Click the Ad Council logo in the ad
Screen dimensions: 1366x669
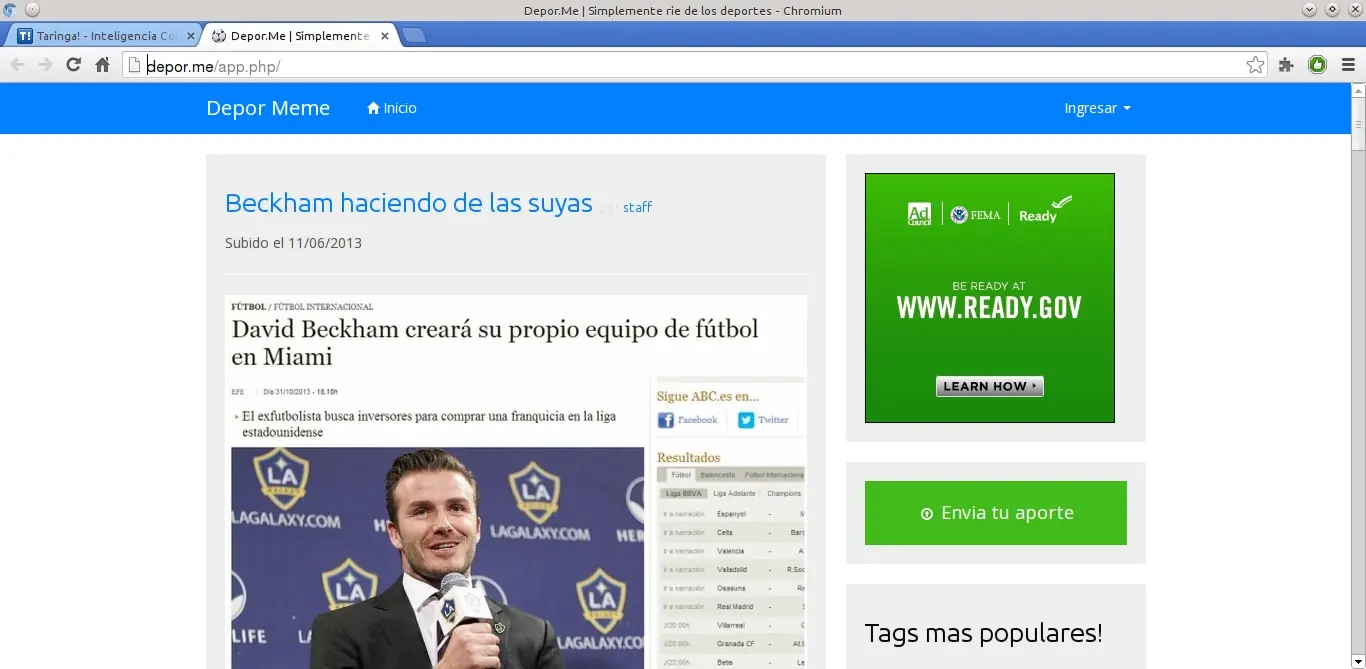pos(919,214)
